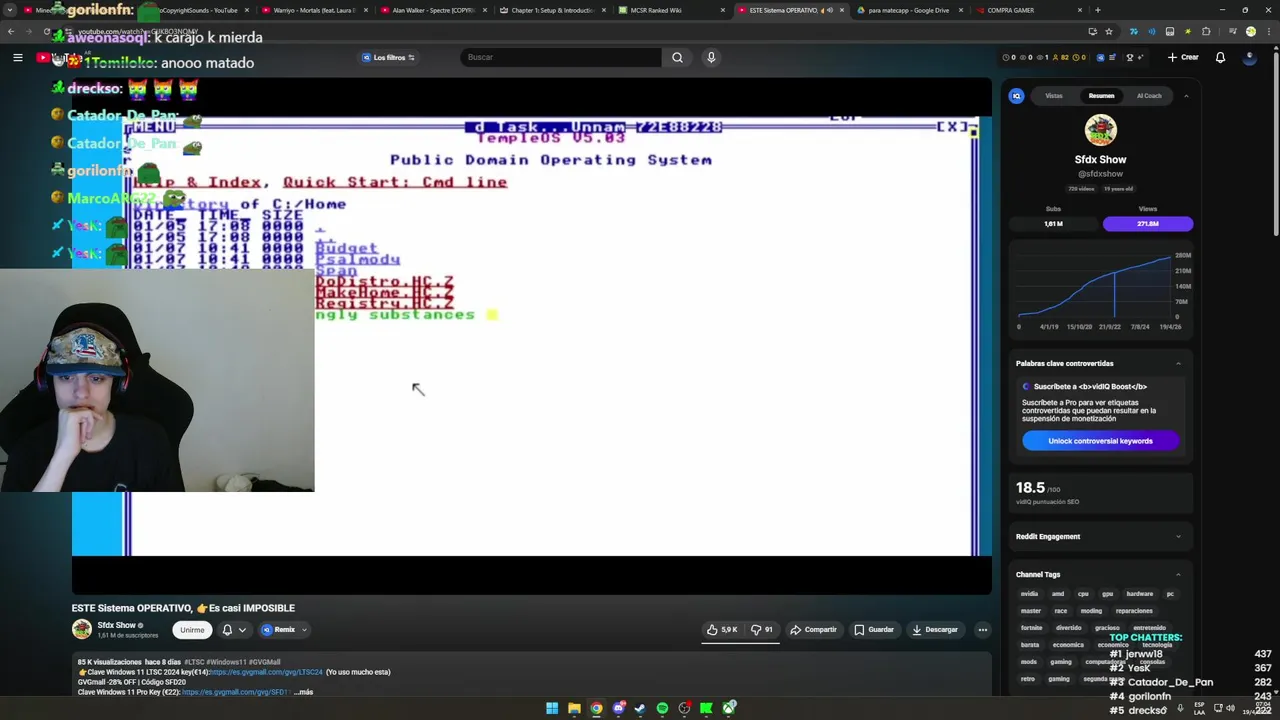Viewport: 1280px width, 720px height.
Task: Collapse Palabras clave controvertidas section
Action: point(1178,363)
